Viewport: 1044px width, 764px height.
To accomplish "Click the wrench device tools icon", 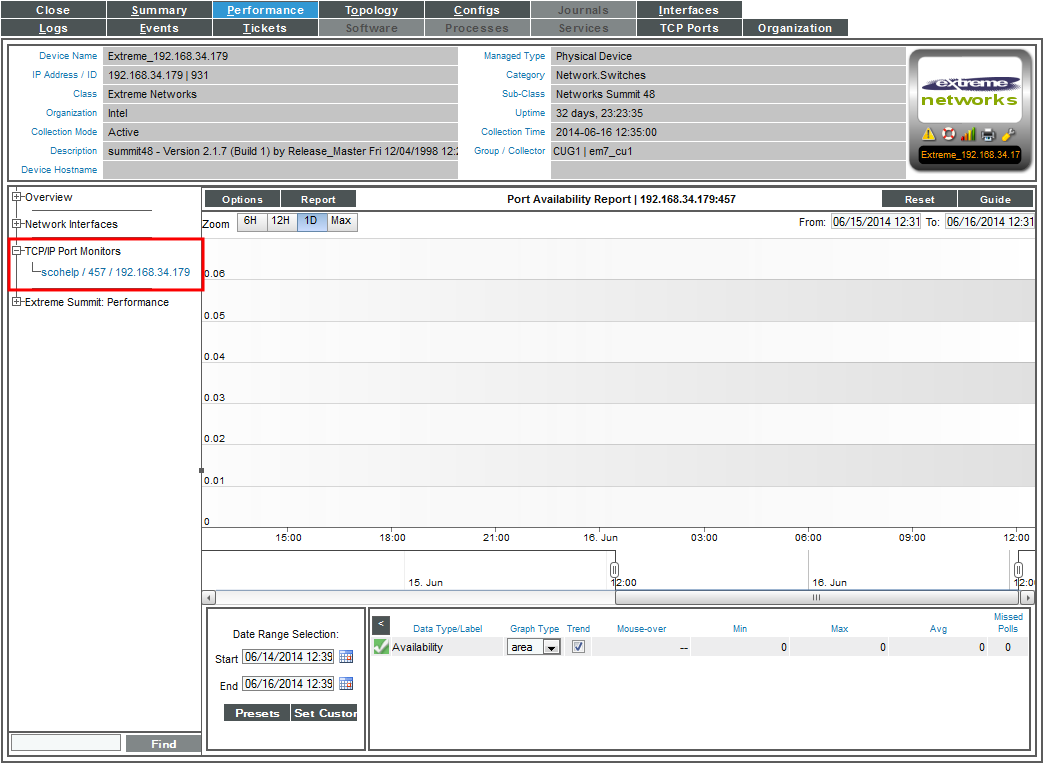I will pos(1008,134).
